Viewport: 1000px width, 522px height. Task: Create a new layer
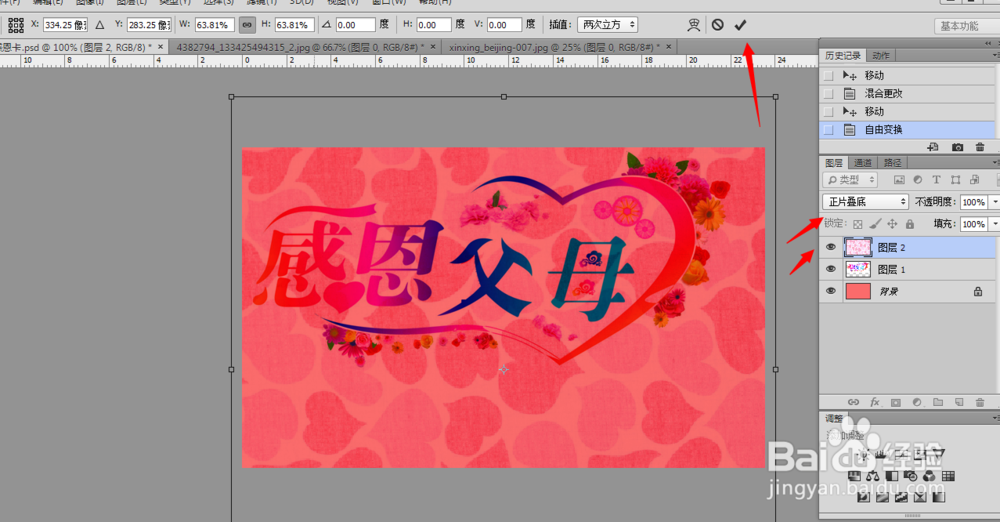tap(959, 402)
